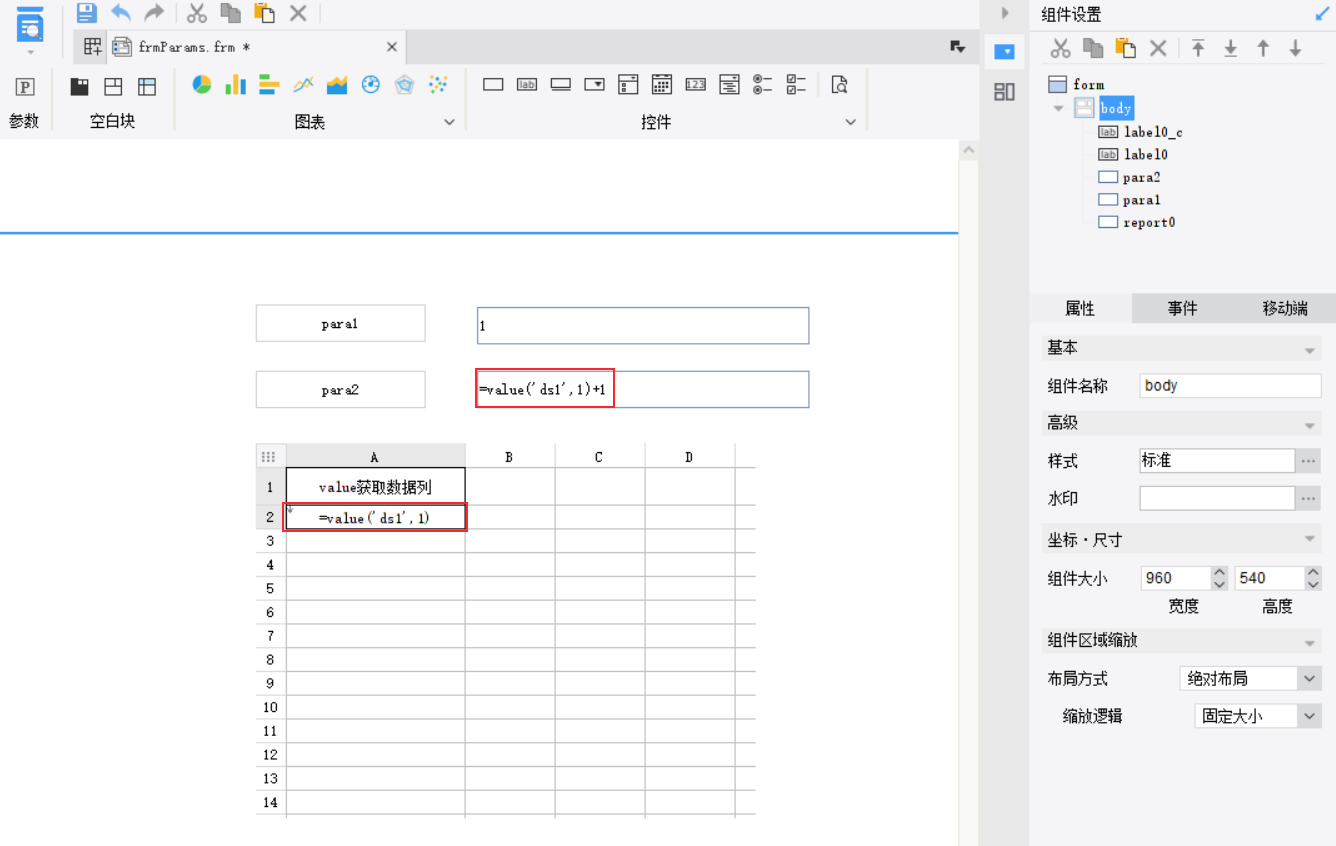Image resolution: width=1336 pixels, height=846 pixels.
Task: Insert a scatter chart
Action: coord(438,85)
